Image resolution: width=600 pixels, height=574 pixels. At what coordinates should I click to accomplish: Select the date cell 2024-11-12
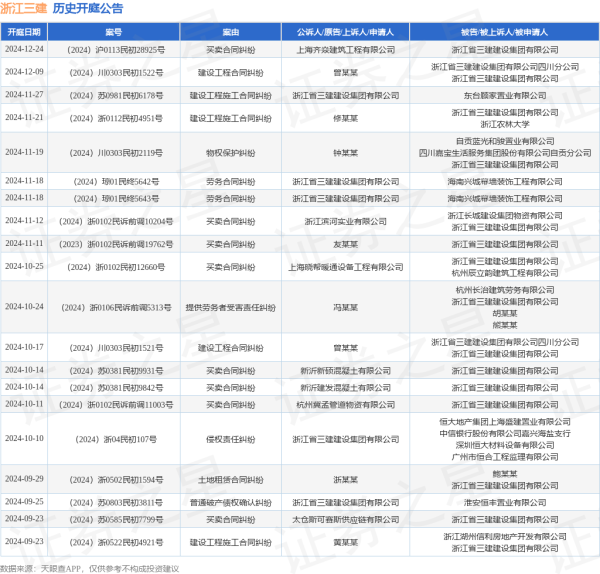coord(24,221)
